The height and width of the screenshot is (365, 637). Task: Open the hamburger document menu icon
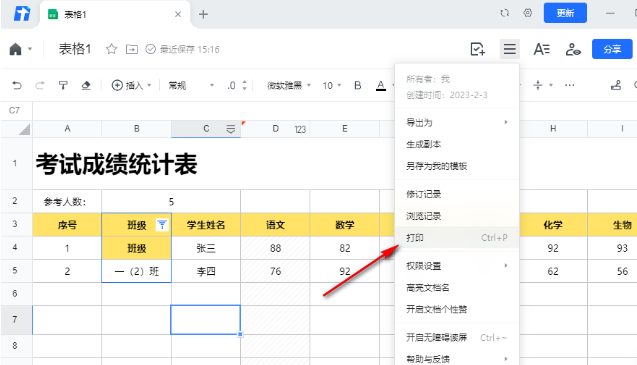click(x=509, y=49)
